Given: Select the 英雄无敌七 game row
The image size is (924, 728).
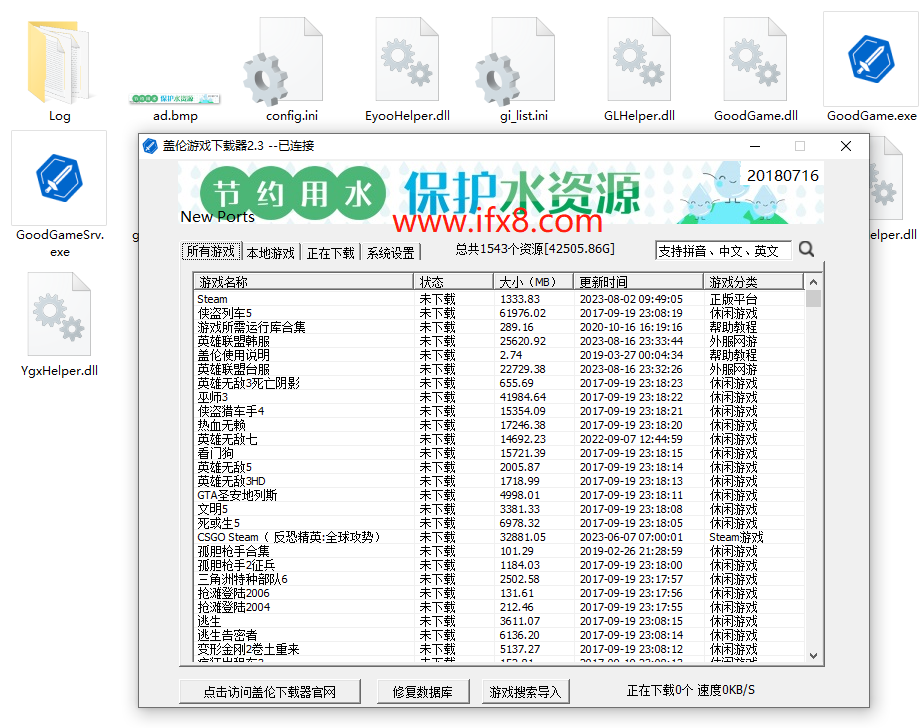Looking at the screenshot, I should [x=499, y=439].
